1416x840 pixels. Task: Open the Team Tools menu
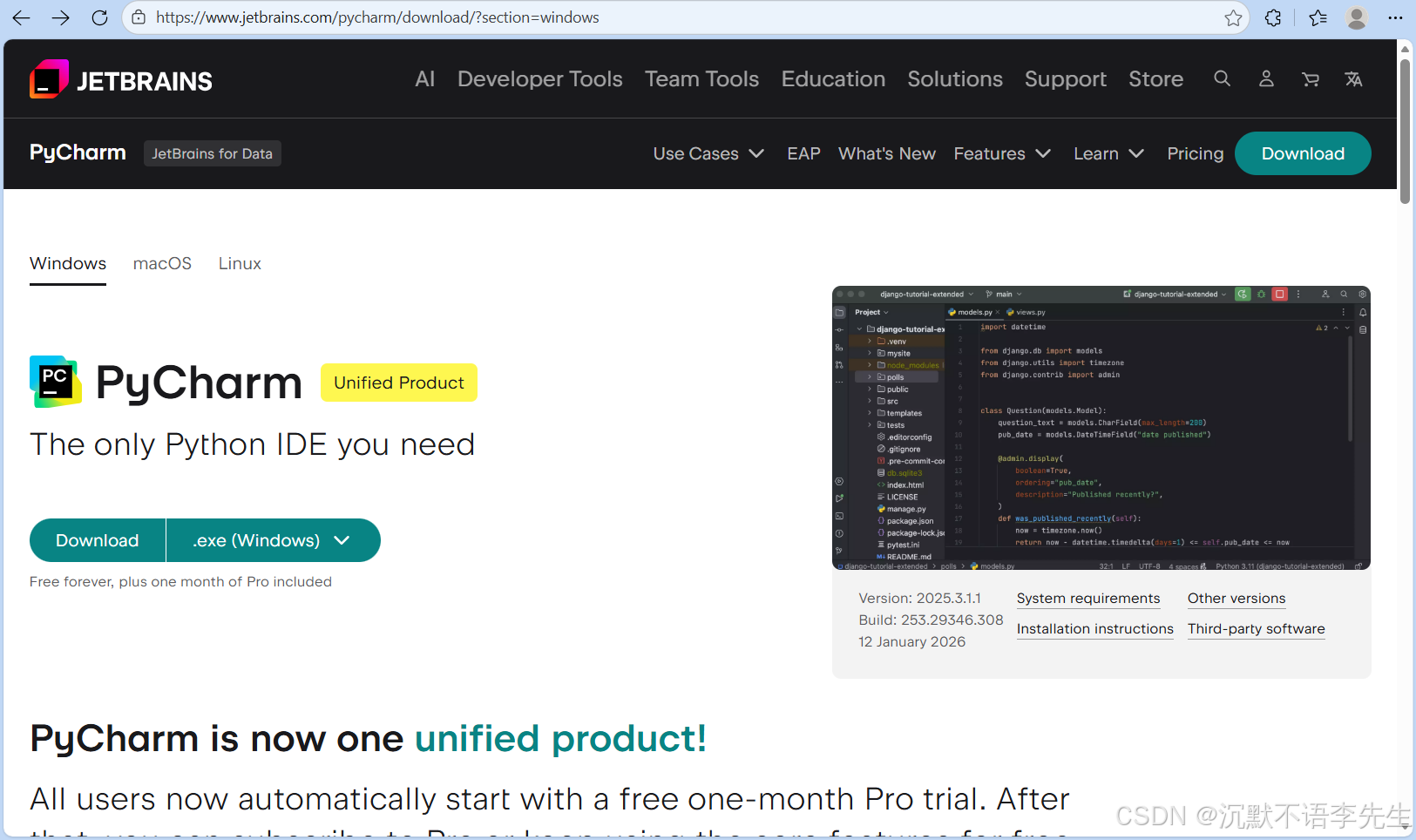[701, 78]
